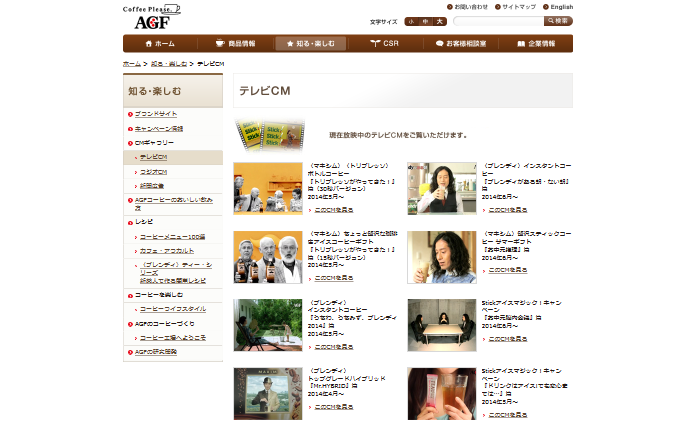View CM link for Mr.HYBRID ad
696x427 pixels.
334,407
